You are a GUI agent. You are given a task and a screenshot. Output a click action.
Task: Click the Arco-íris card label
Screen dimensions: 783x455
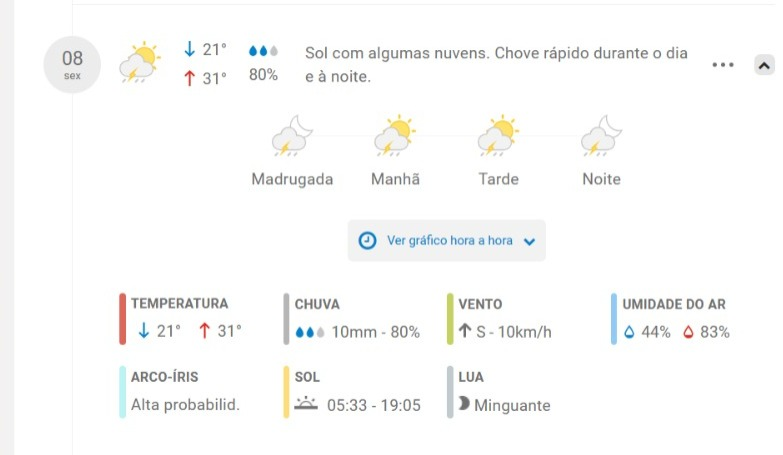point(164,377)
